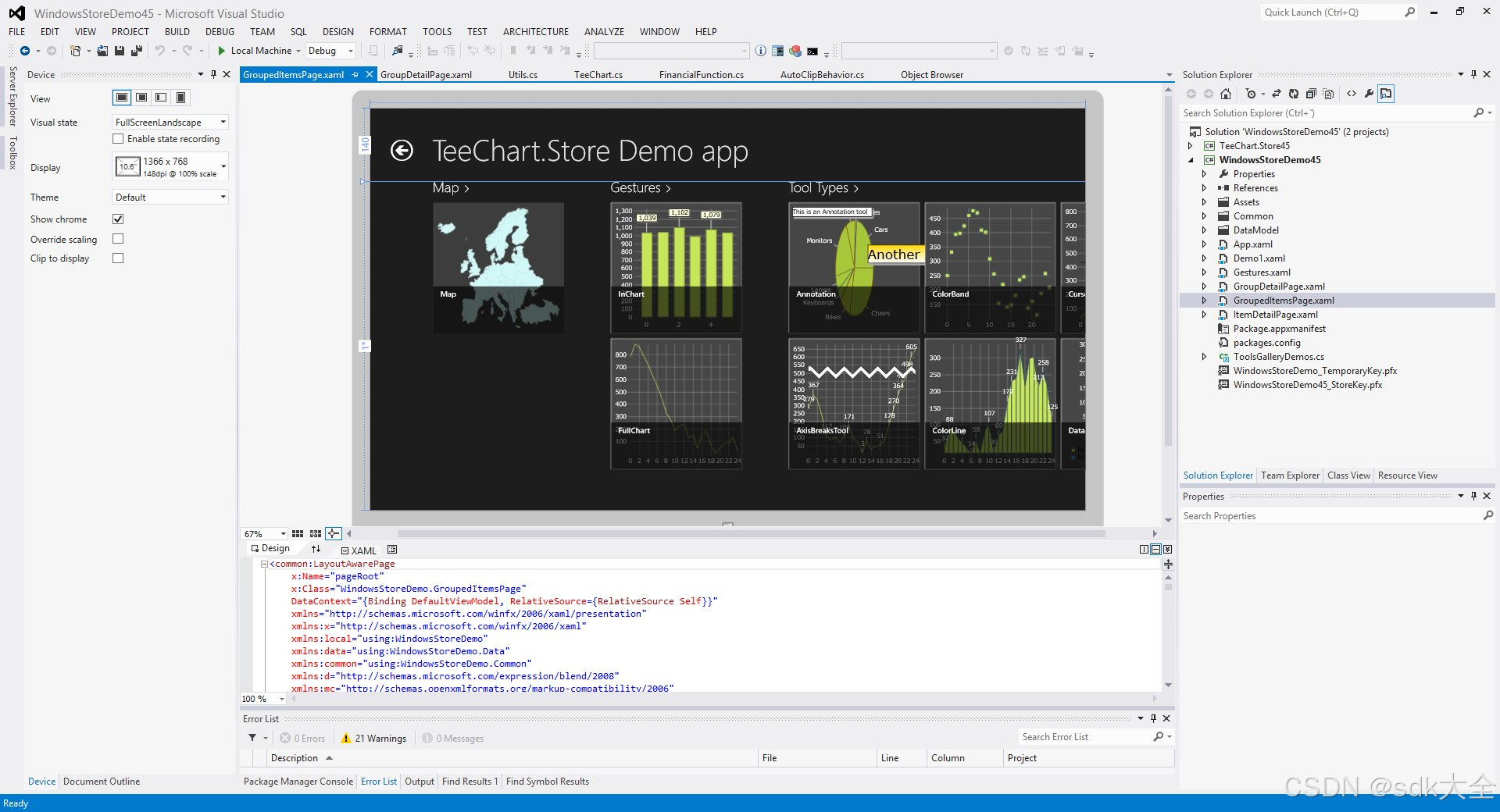Click the Refresh icon in Solution Explorer
The width and height of the screenshot is (1500, 812).
[x=1294, y=94]
